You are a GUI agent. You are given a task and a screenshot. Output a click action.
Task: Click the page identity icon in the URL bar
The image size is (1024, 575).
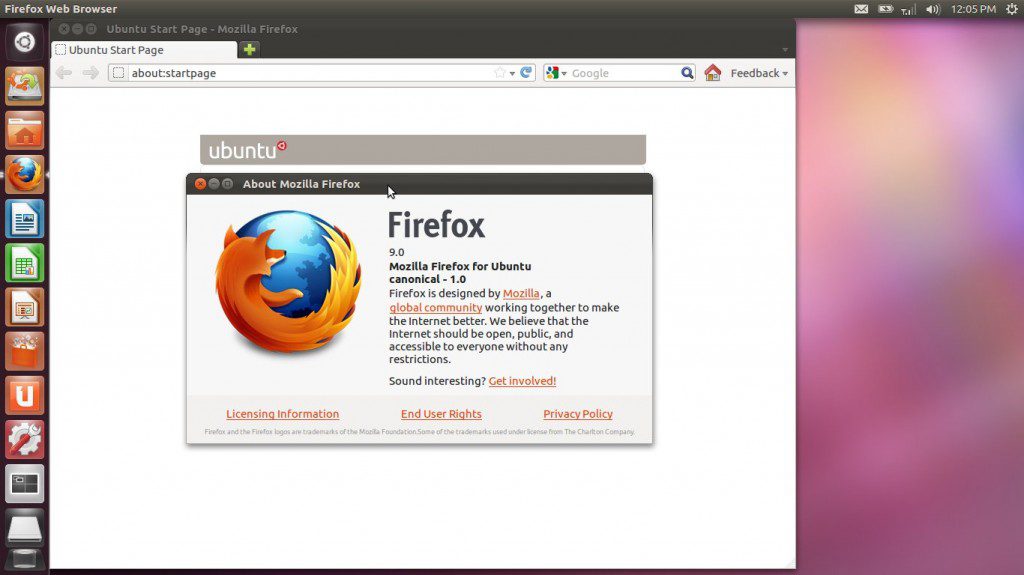pyautogui.click(x=118, y=73)
